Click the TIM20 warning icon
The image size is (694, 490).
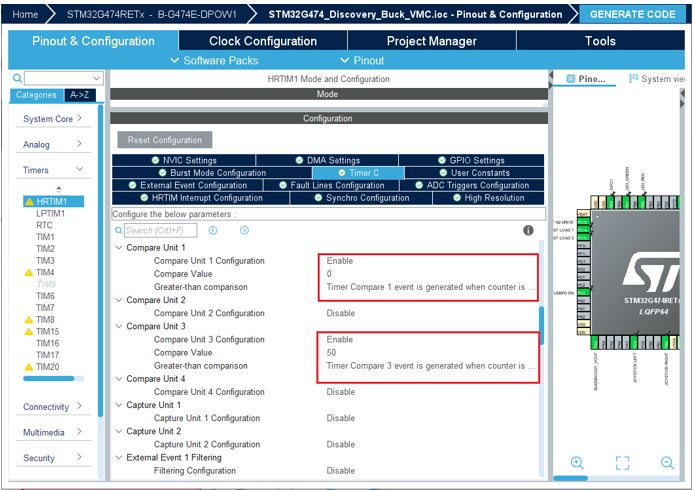[x=29, y=367]
